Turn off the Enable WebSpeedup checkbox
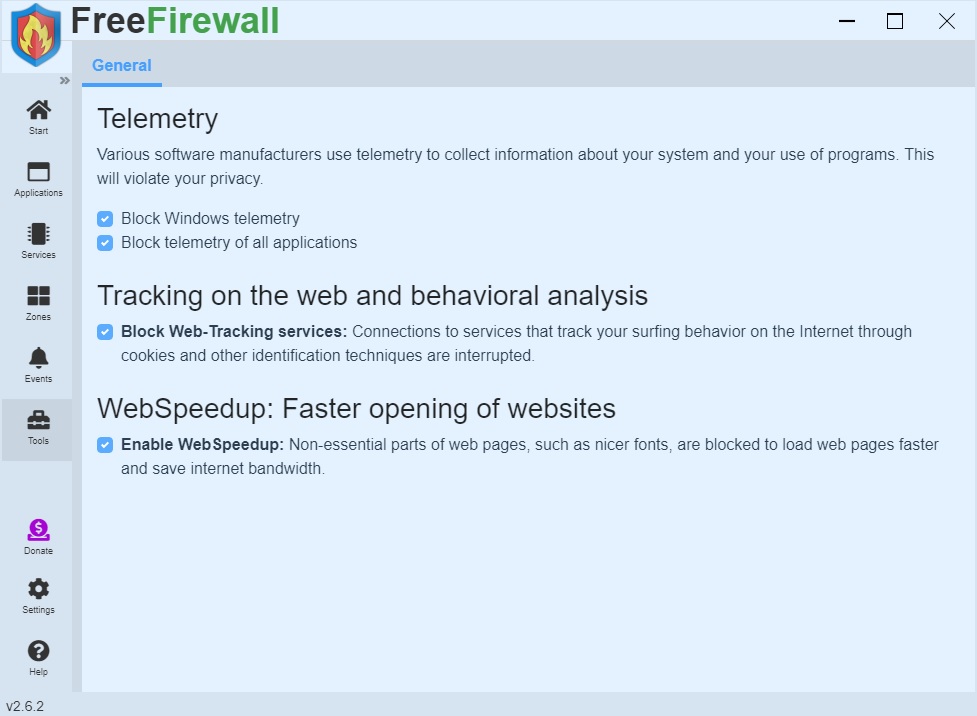 pyautogui.click(x=105, y=444)
